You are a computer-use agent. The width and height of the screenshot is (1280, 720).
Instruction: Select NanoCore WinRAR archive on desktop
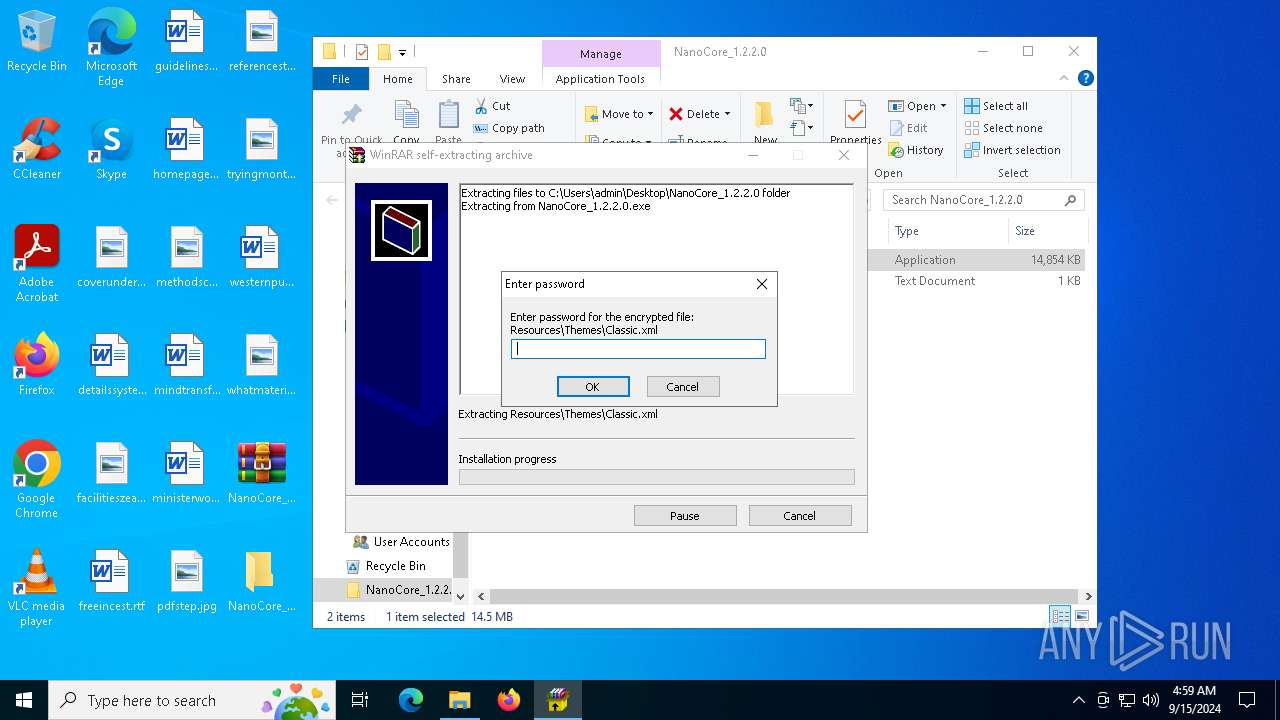tap(261, 473)
